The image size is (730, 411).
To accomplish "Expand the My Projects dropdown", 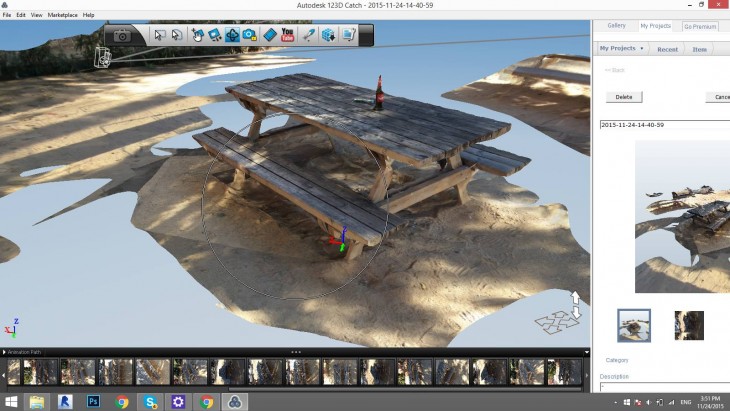I will (621, 48).
